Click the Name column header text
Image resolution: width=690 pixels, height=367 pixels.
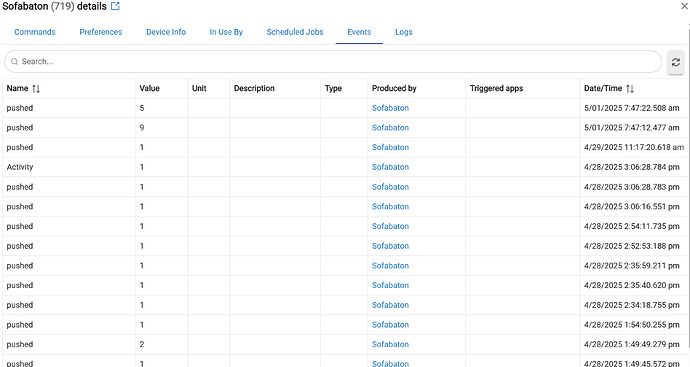pos(17,88)
